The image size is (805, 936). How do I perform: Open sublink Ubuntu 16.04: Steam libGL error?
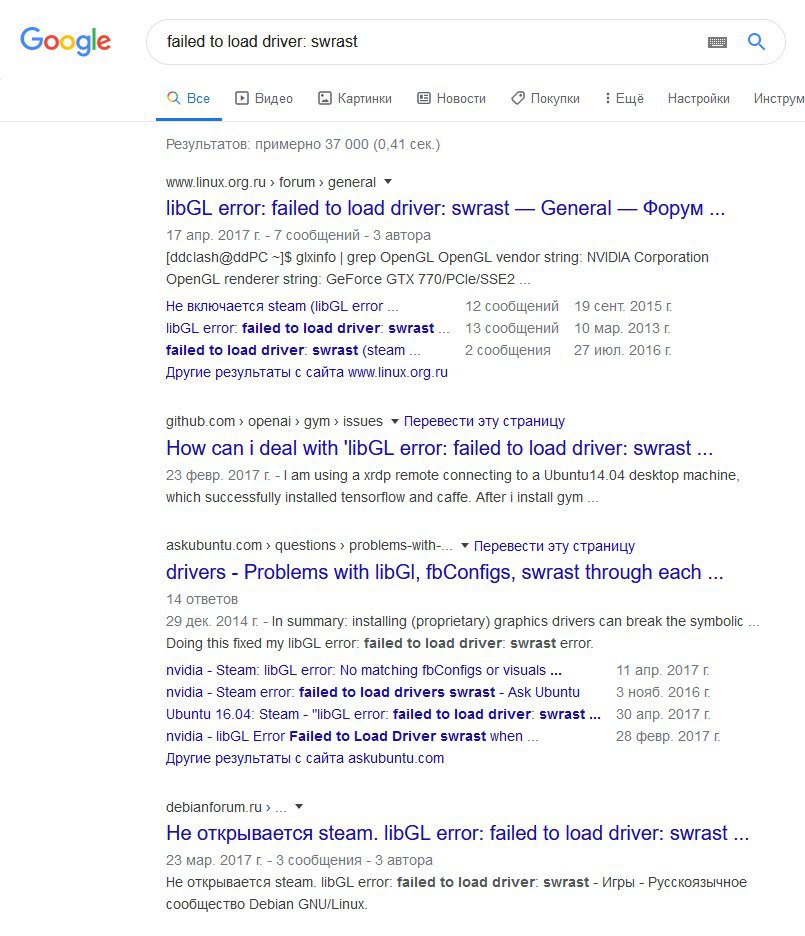(x=383, y=715)
